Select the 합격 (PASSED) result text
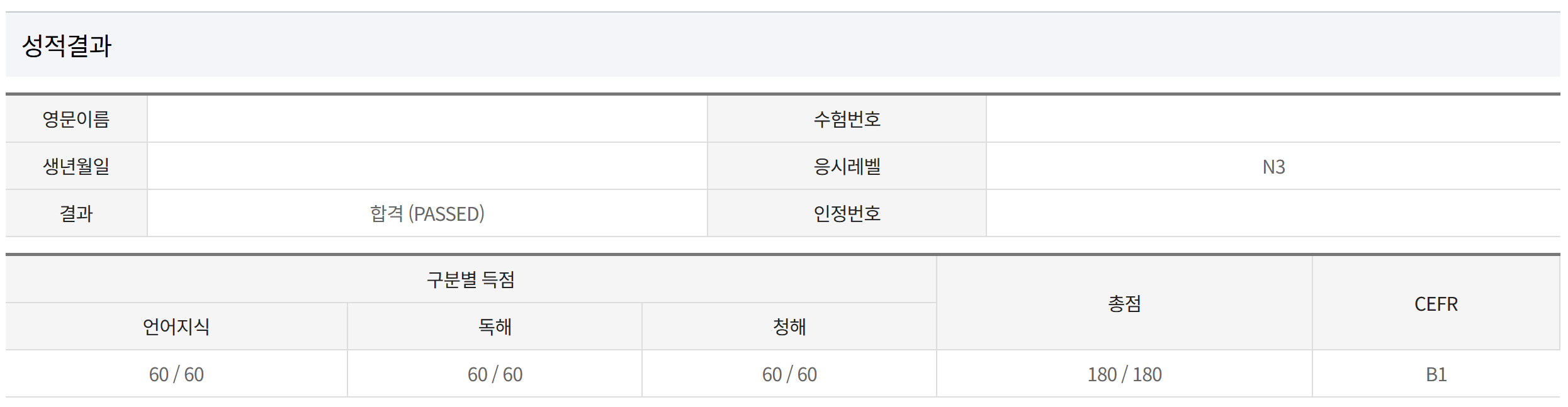 427,214
